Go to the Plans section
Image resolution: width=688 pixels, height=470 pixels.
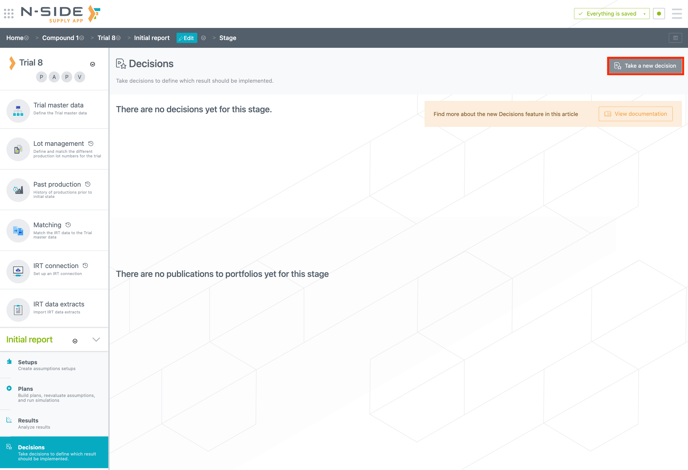coord(25,389)
